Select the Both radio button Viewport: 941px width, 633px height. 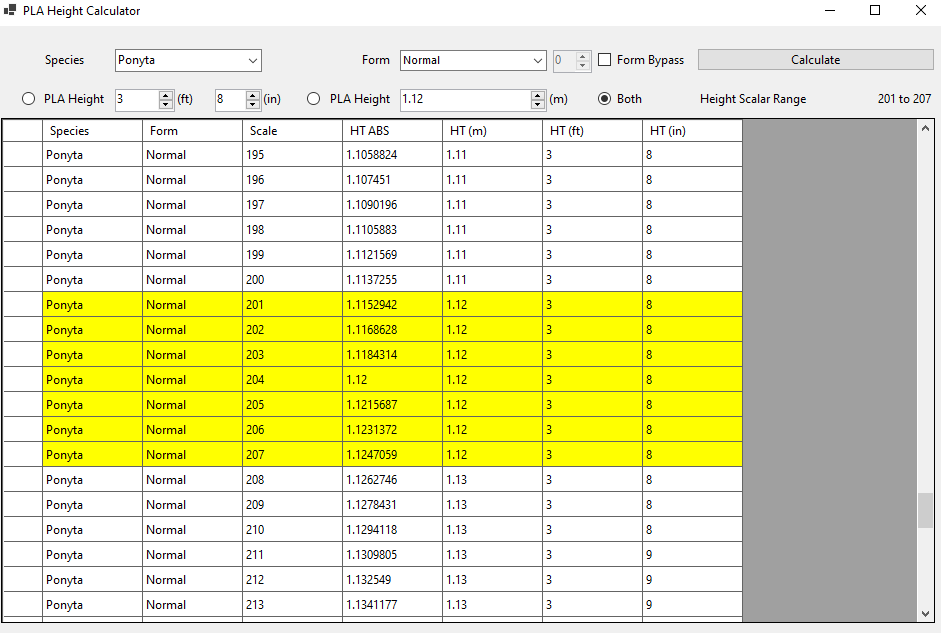(x=604, y=99)
